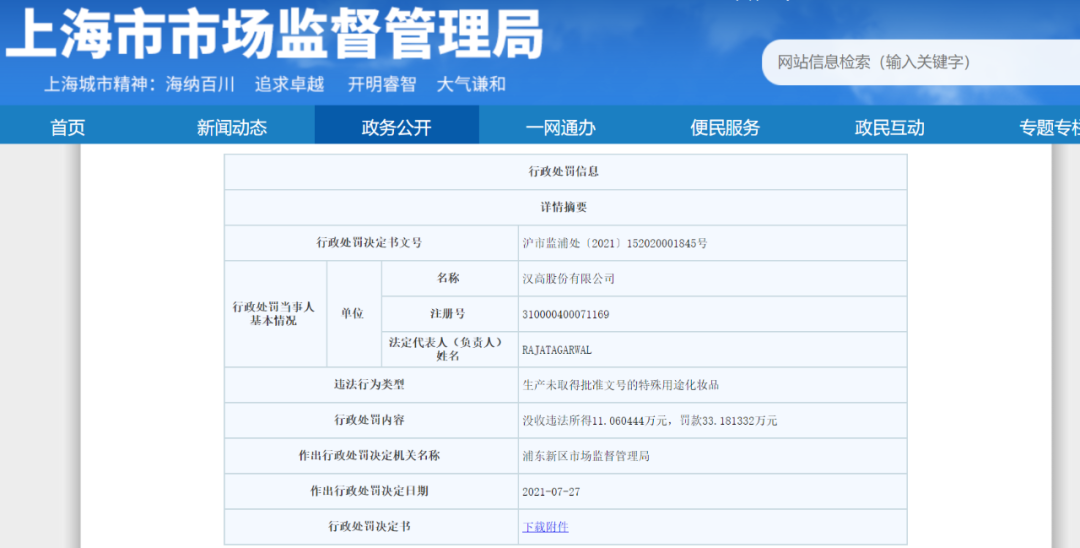Image resolution: width=1080 pixels, height=548 pixels.
Task: Select document number 沪市监浦处〔2021〕152020001845号
Action: (614, 243)
